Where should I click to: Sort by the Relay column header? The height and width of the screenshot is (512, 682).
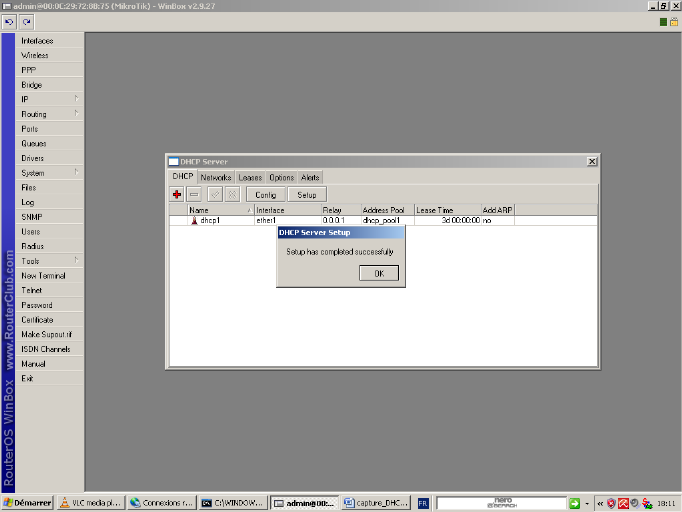[x=341, y=210]
